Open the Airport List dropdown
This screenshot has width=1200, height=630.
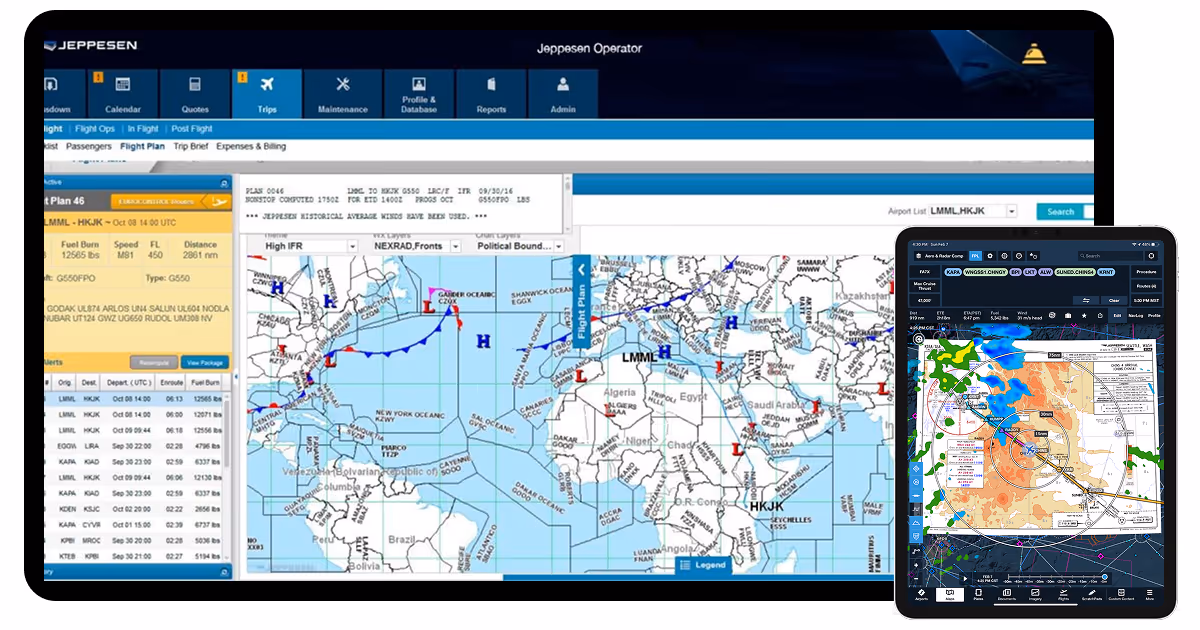click(1011, 211)
